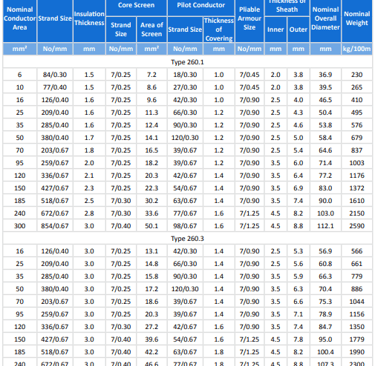Click the 'Pilot Conductor' group header
This screenshot has height=366, width=375.
tap(201, 5)
